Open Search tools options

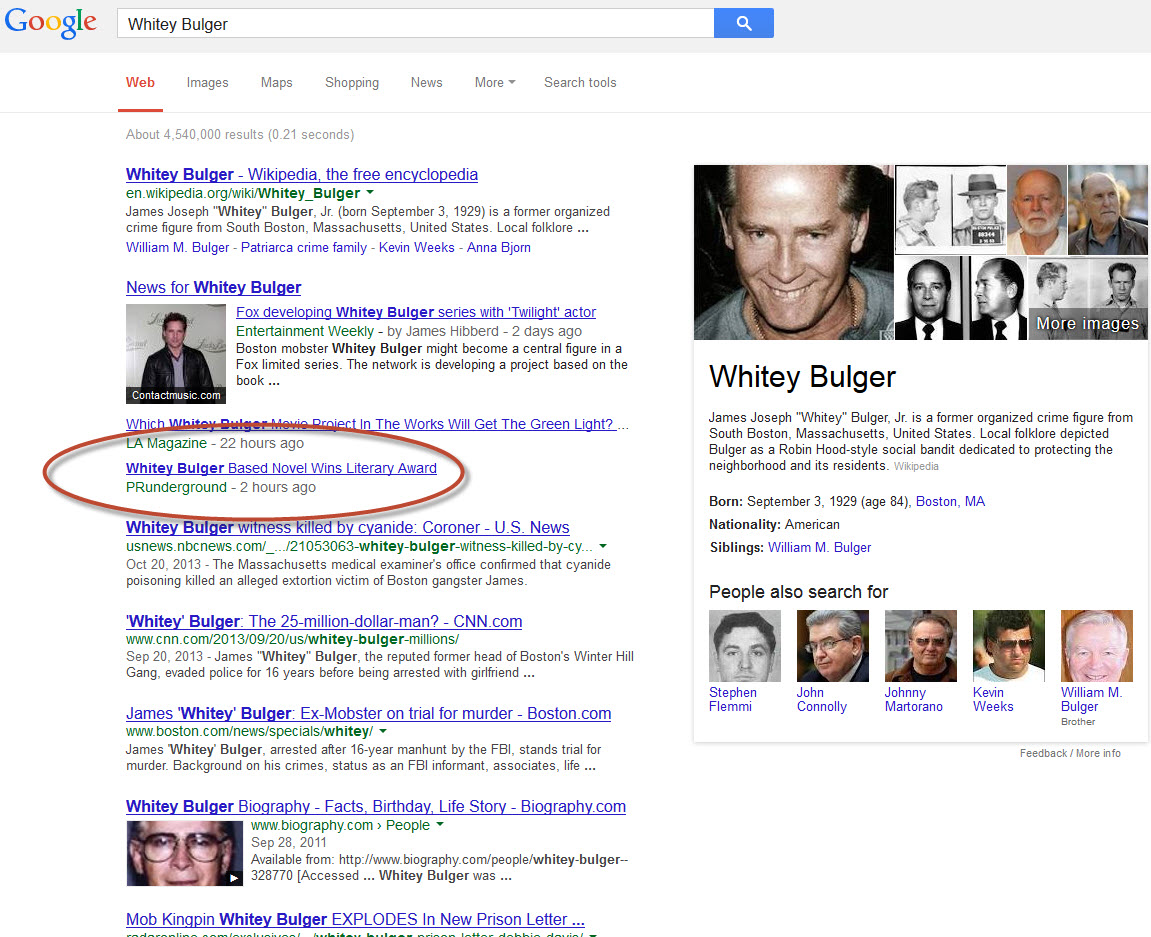580,83
